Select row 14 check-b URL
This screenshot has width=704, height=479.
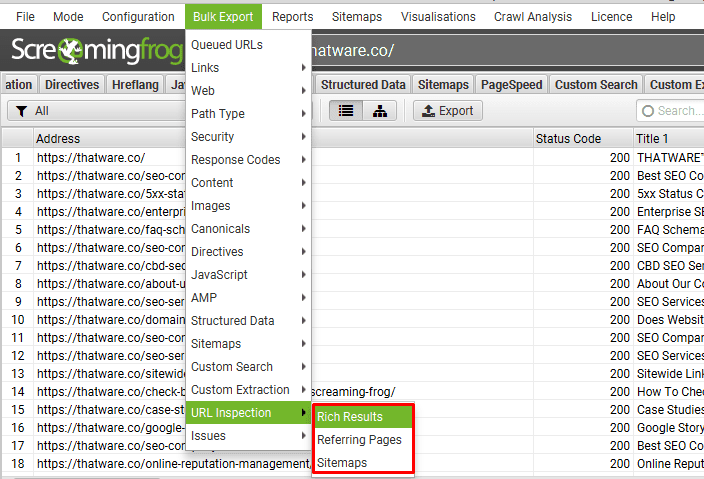(111, 391)
